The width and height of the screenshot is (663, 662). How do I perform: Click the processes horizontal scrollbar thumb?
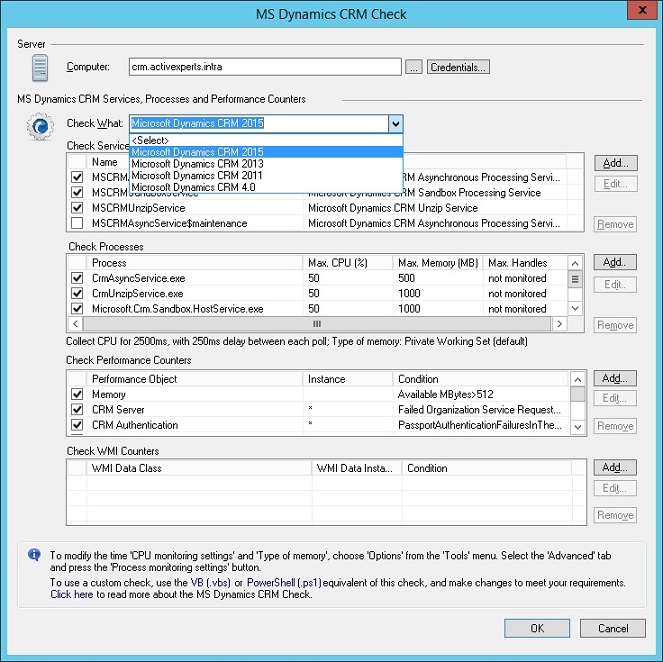317,324
